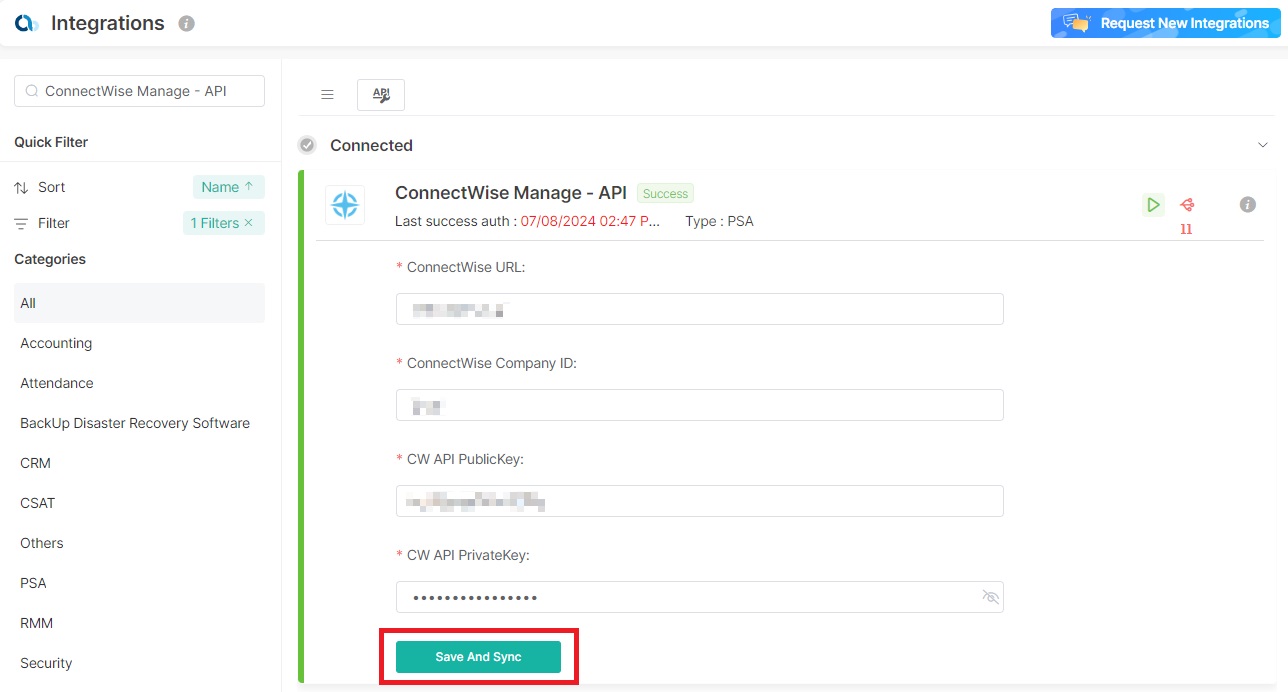Click Request New Integrations button

pos(1165,23)
